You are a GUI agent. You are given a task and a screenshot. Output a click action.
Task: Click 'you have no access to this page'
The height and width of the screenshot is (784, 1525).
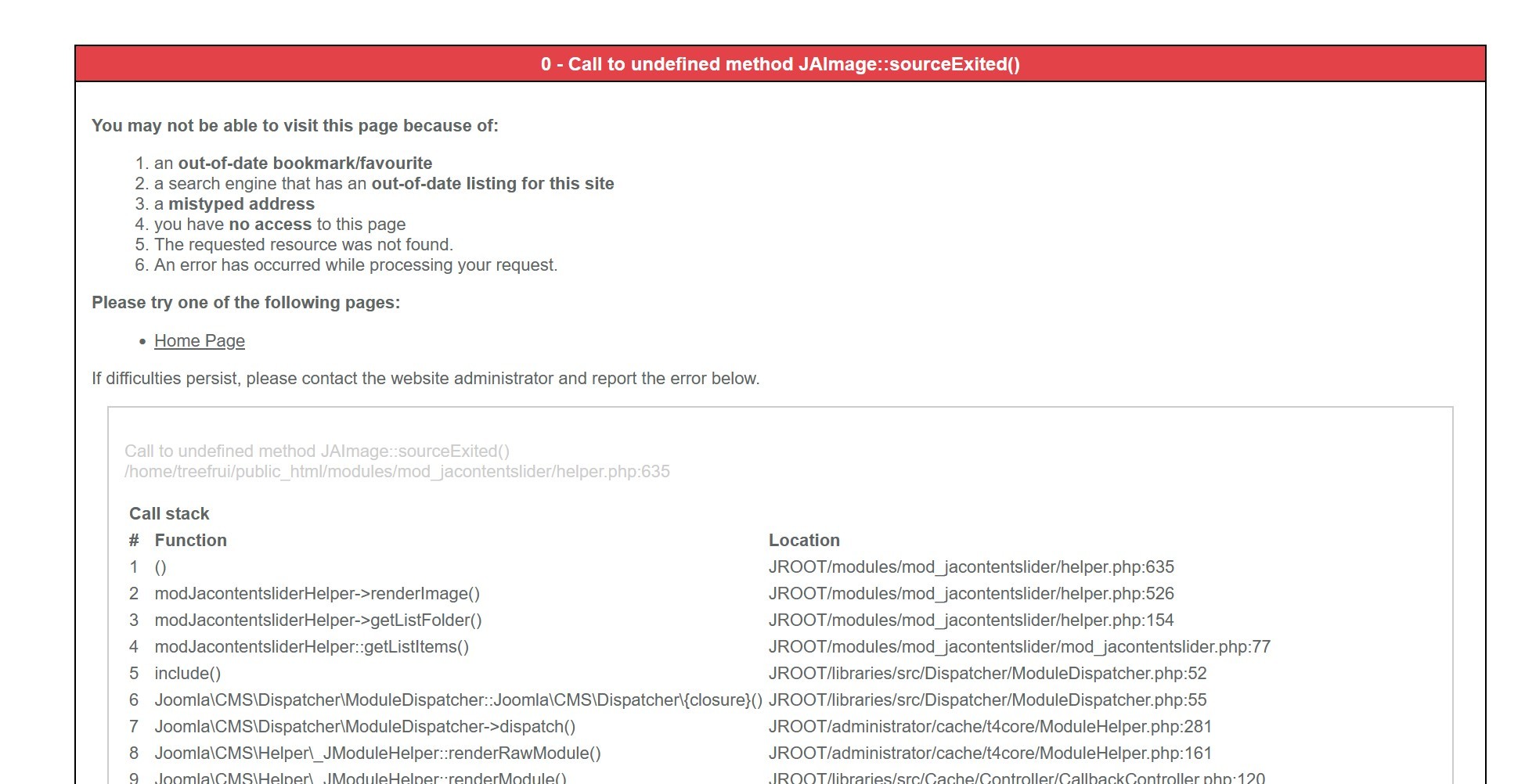point(279,225)
